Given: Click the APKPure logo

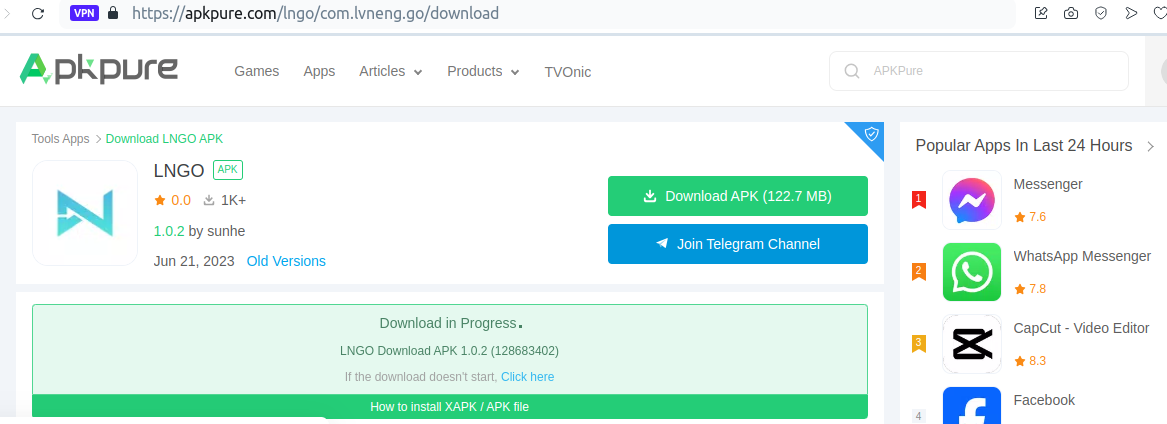Looking at the screenshot, I should click(x=98, y=70).
